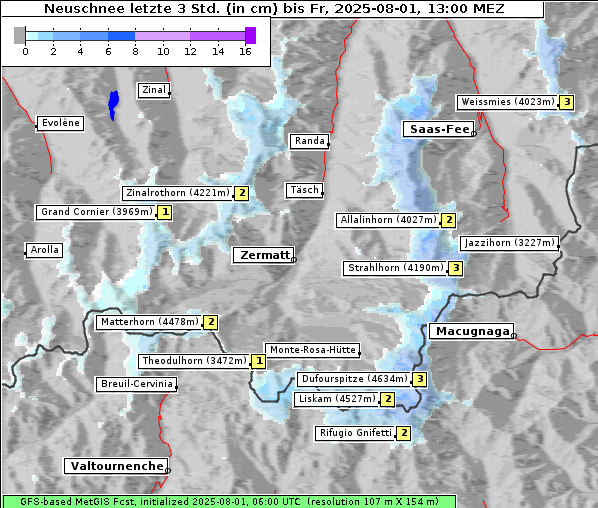Click the yellow snow value beside Strahlhorn
598x508 pixels.
click(456, 268)
